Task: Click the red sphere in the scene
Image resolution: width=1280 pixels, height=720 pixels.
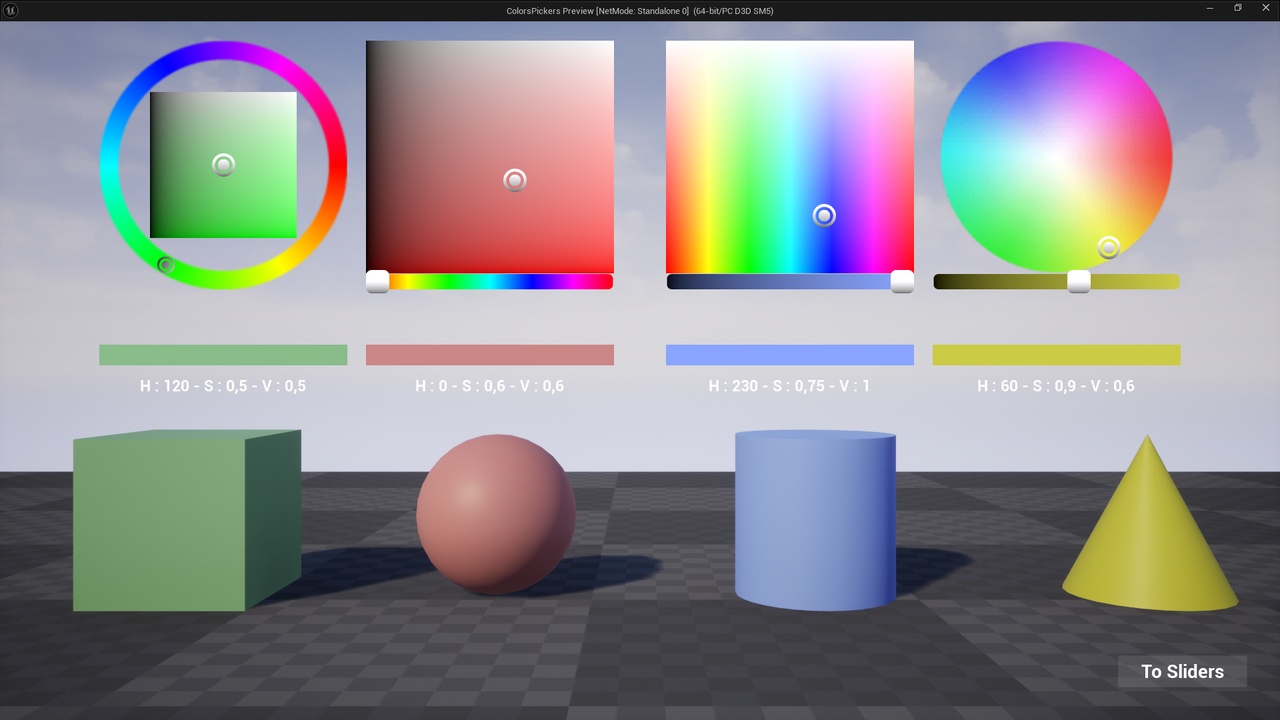Action: [496, 514]
